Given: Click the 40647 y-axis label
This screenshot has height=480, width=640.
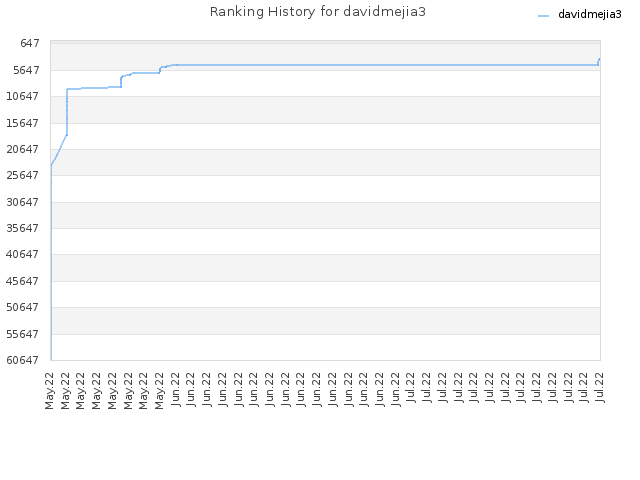Looking at the screenshot, I should click(x=23, y=254).
